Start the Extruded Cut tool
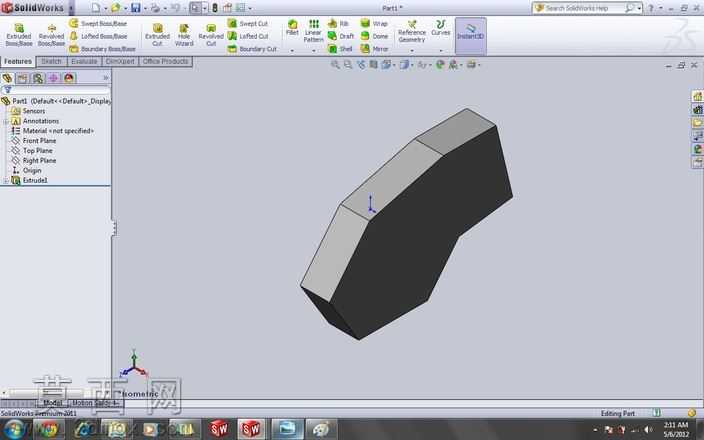 (x=157, y=35)
